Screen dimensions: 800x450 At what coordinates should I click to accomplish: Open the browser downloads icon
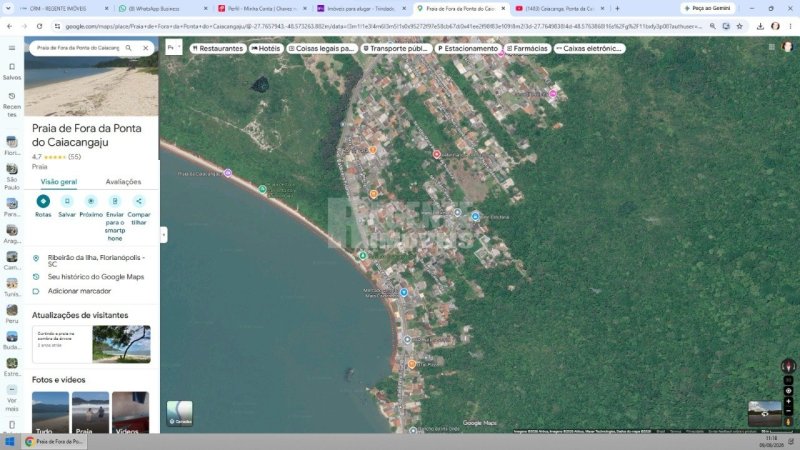tap(760, 26)
